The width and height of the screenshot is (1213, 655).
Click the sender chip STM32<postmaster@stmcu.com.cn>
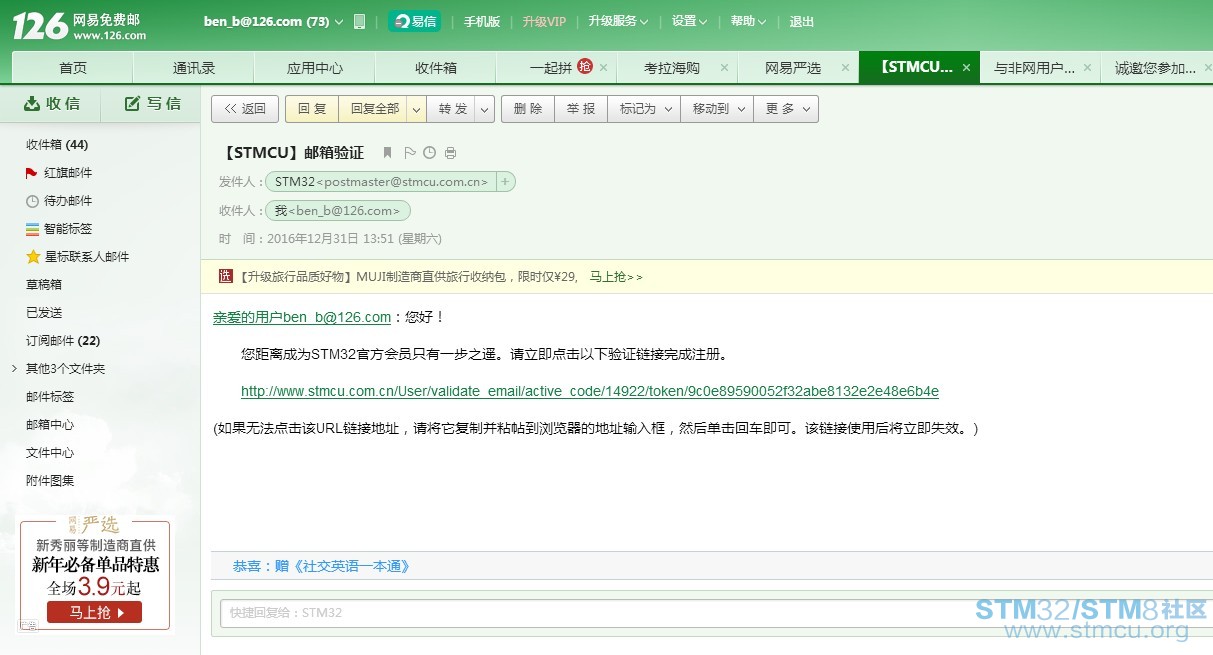click(x=381, y=182)
